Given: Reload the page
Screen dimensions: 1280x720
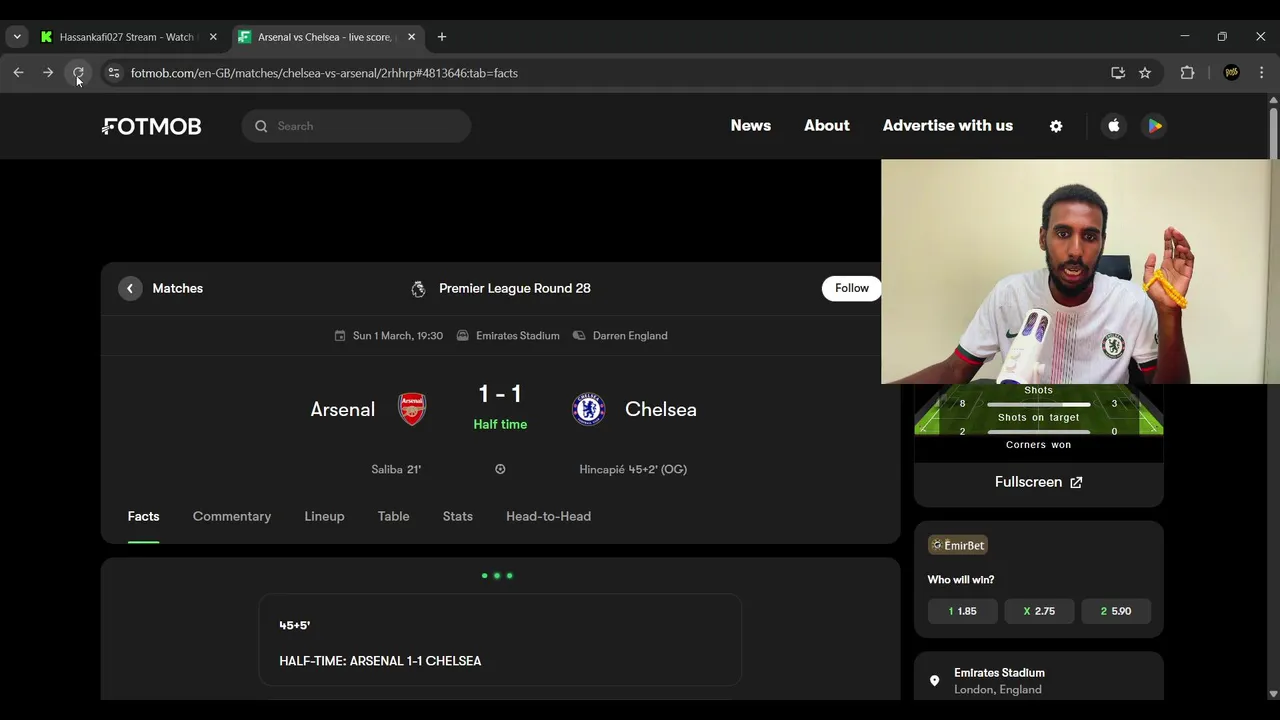Looking at the screenshot, I should point(78,73).
